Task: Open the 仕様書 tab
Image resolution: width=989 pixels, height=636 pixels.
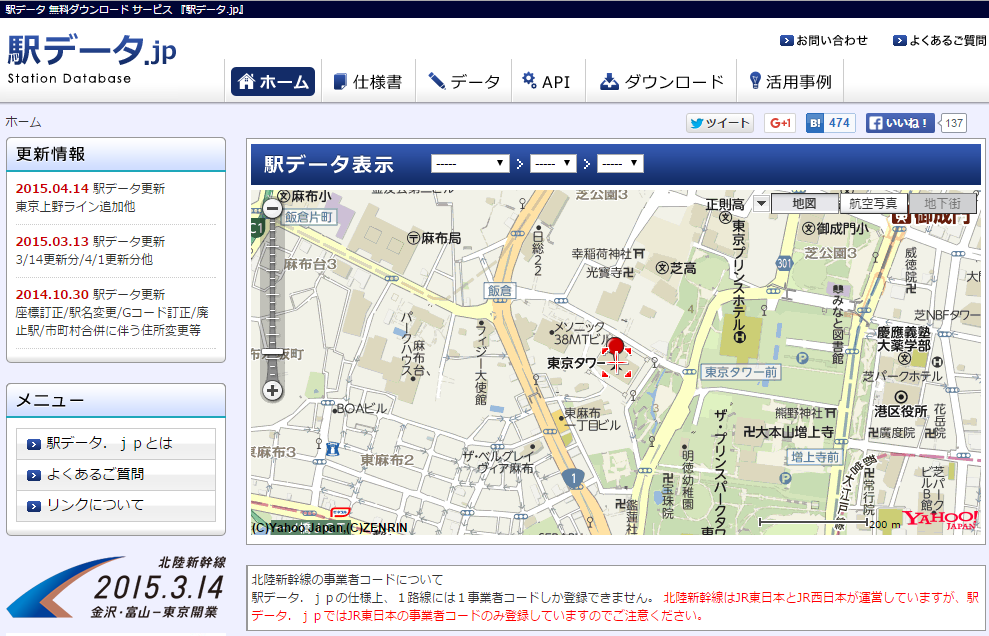Action: coord(368,81)
